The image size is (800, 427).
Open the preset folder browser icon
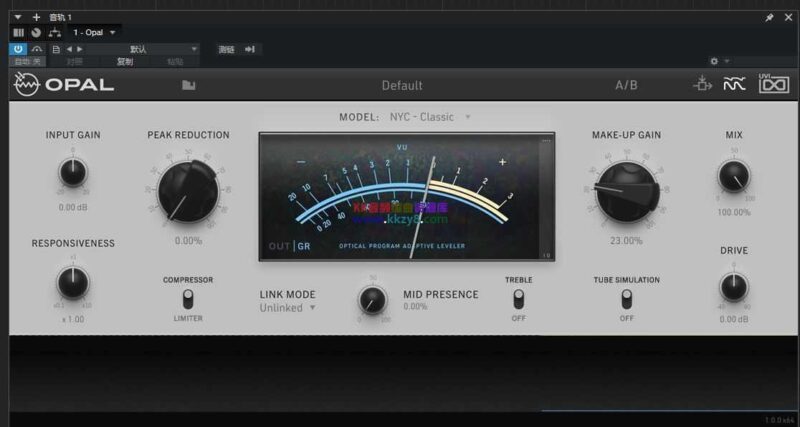tap(189, 85)
